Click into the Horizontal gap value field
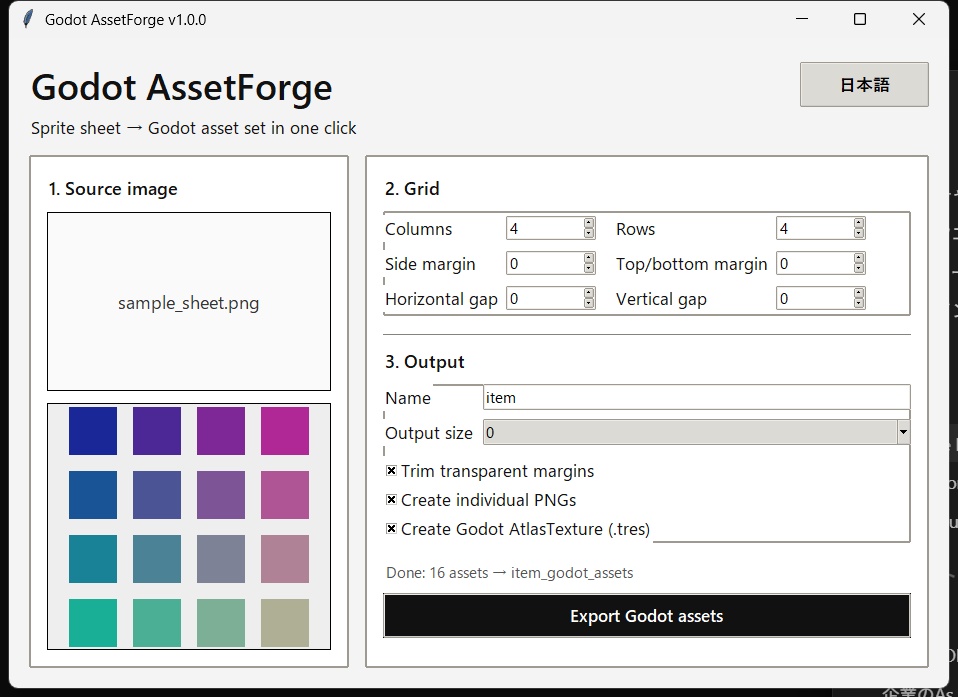The height and width of the screenshot is (697, 958). click(545, 298)
